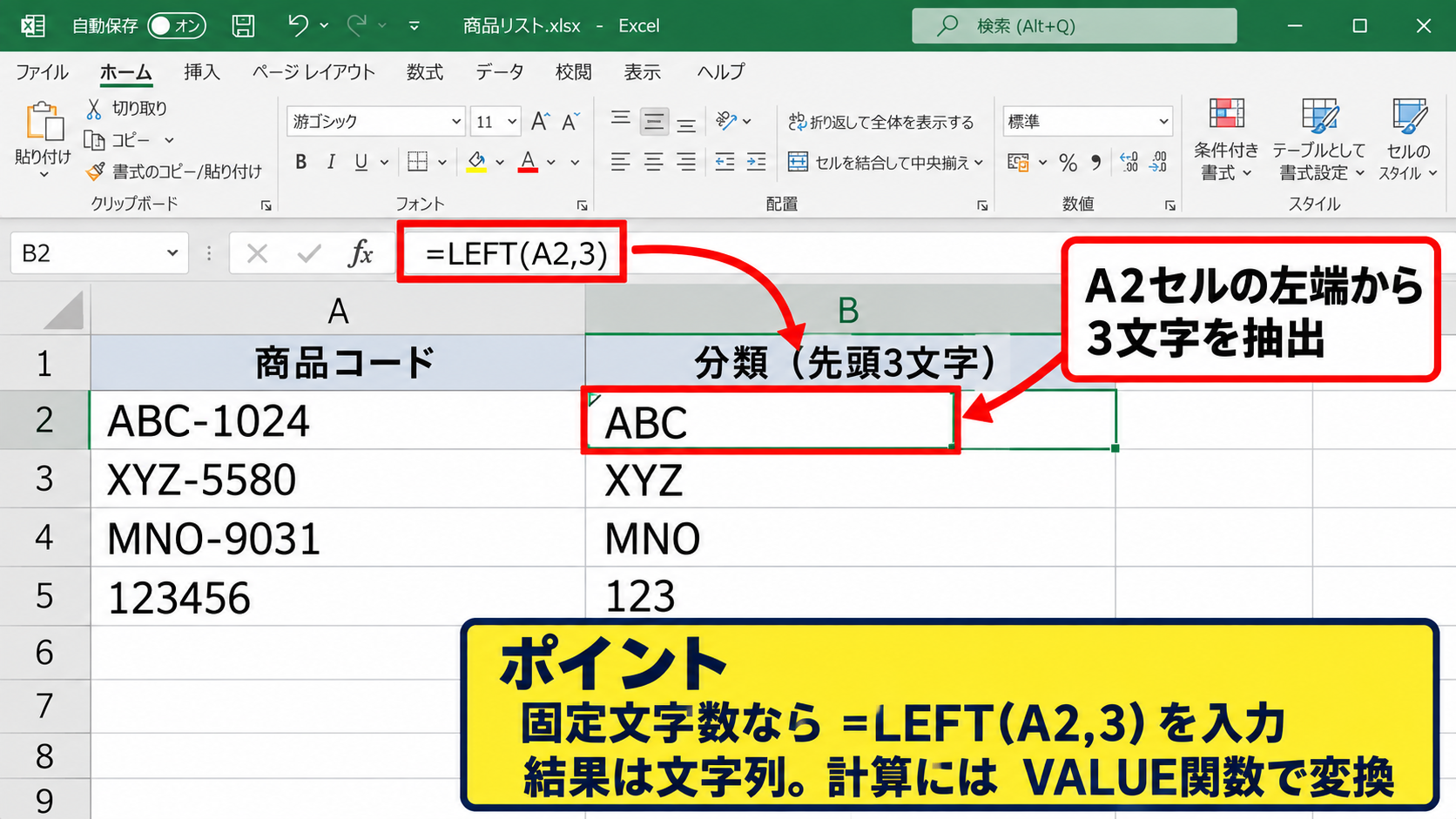Click the fx insert function icon
This screenshot has height=819, width=1456.
360,253
